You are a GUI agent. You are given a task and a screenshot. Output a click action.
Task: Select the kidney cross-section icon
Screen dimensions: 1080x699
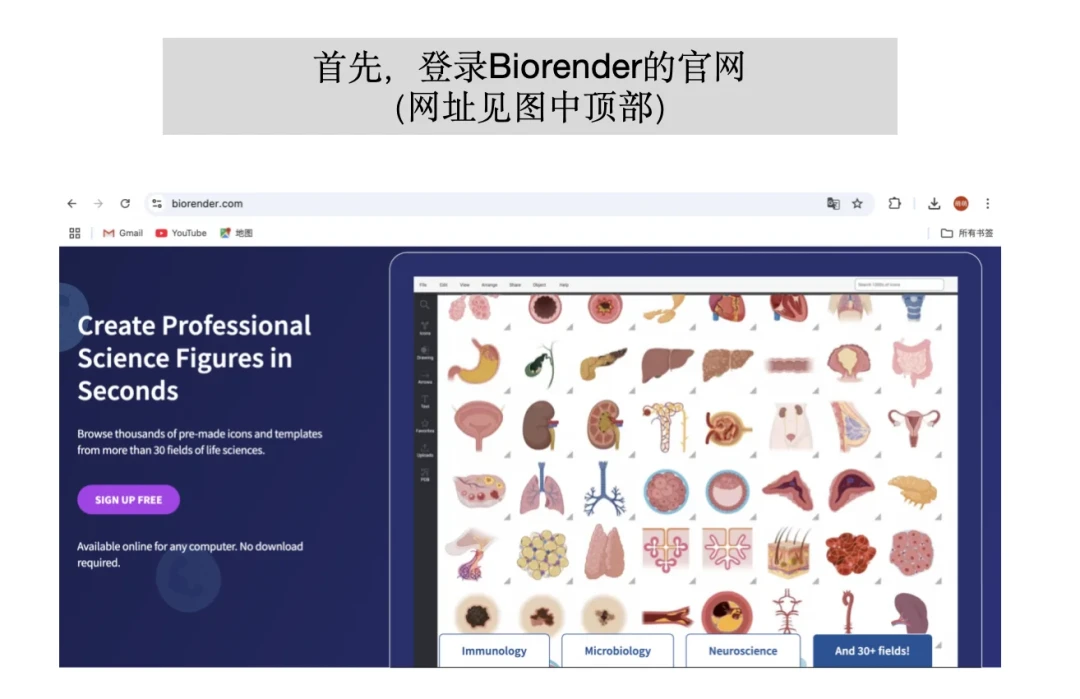click(604, 426)
